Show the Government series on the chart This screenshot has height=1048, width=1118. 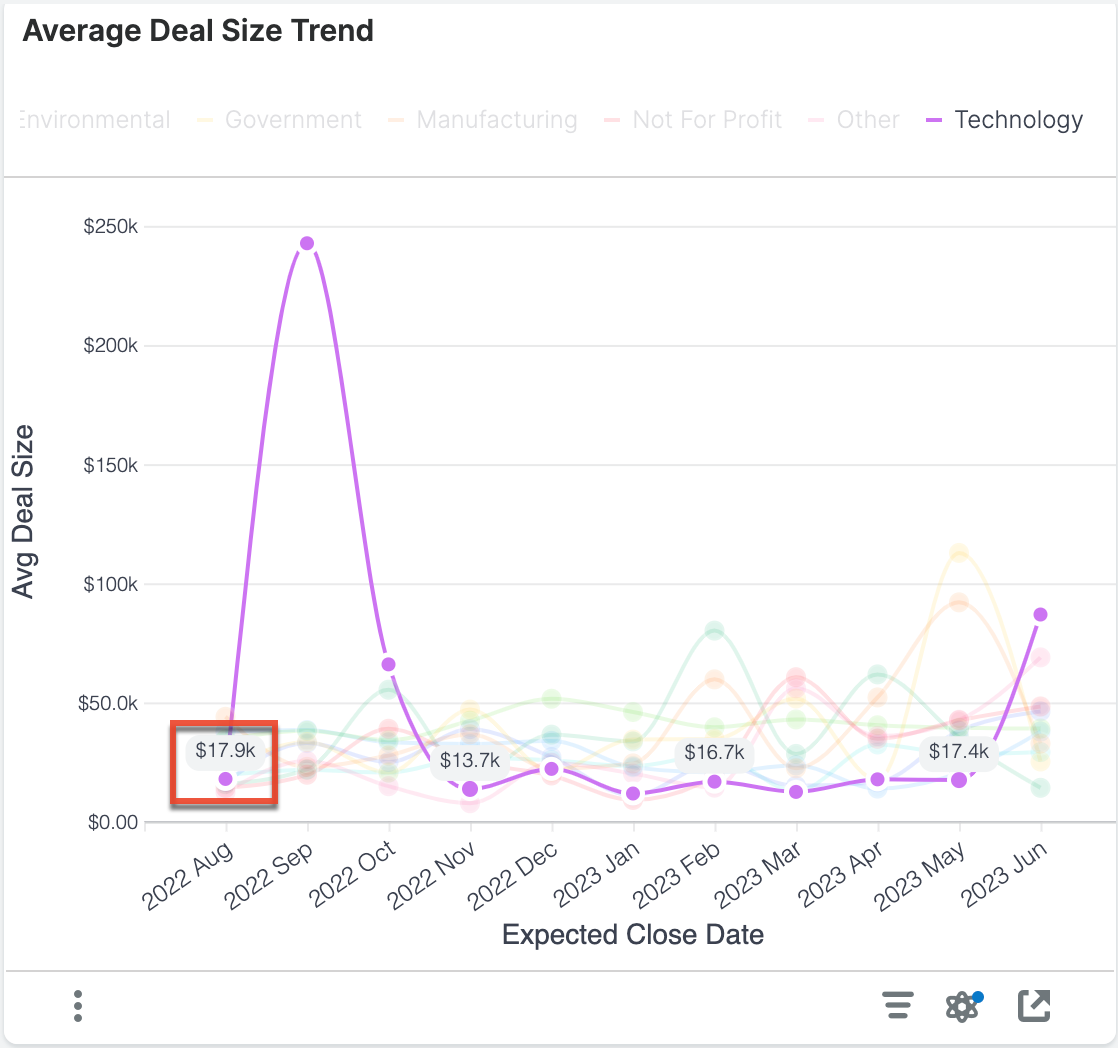point(293,119)
